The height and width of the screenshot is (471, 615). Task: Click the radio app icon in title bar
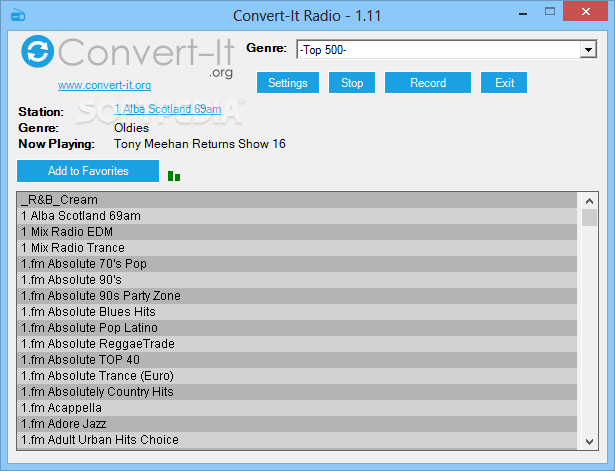point(18,15)
